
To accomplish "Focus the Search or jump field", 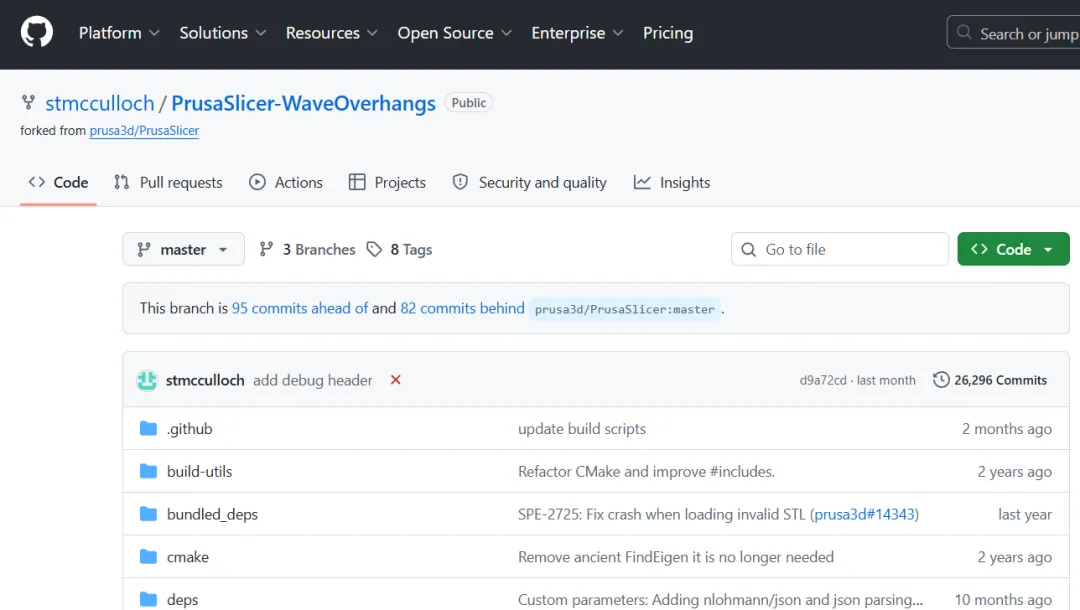I will pyautogui.click(x=1013, y=33).
